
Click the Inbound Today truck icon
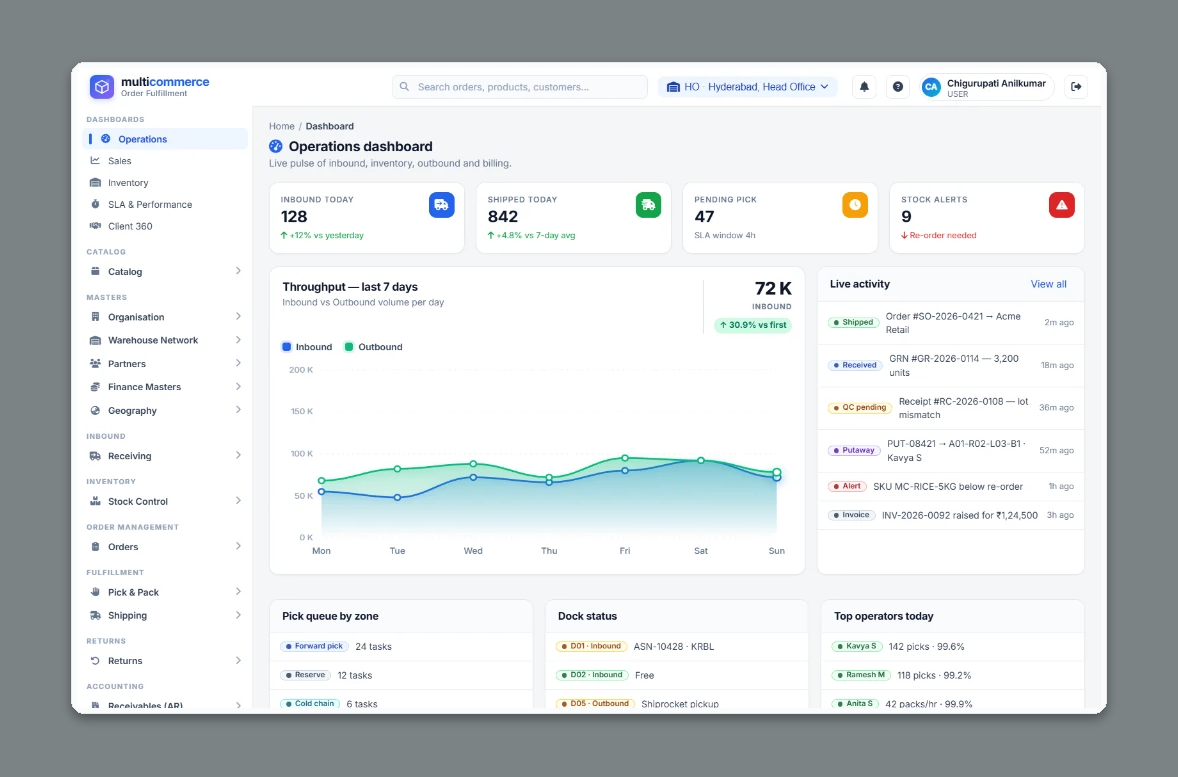click(442, 205)
